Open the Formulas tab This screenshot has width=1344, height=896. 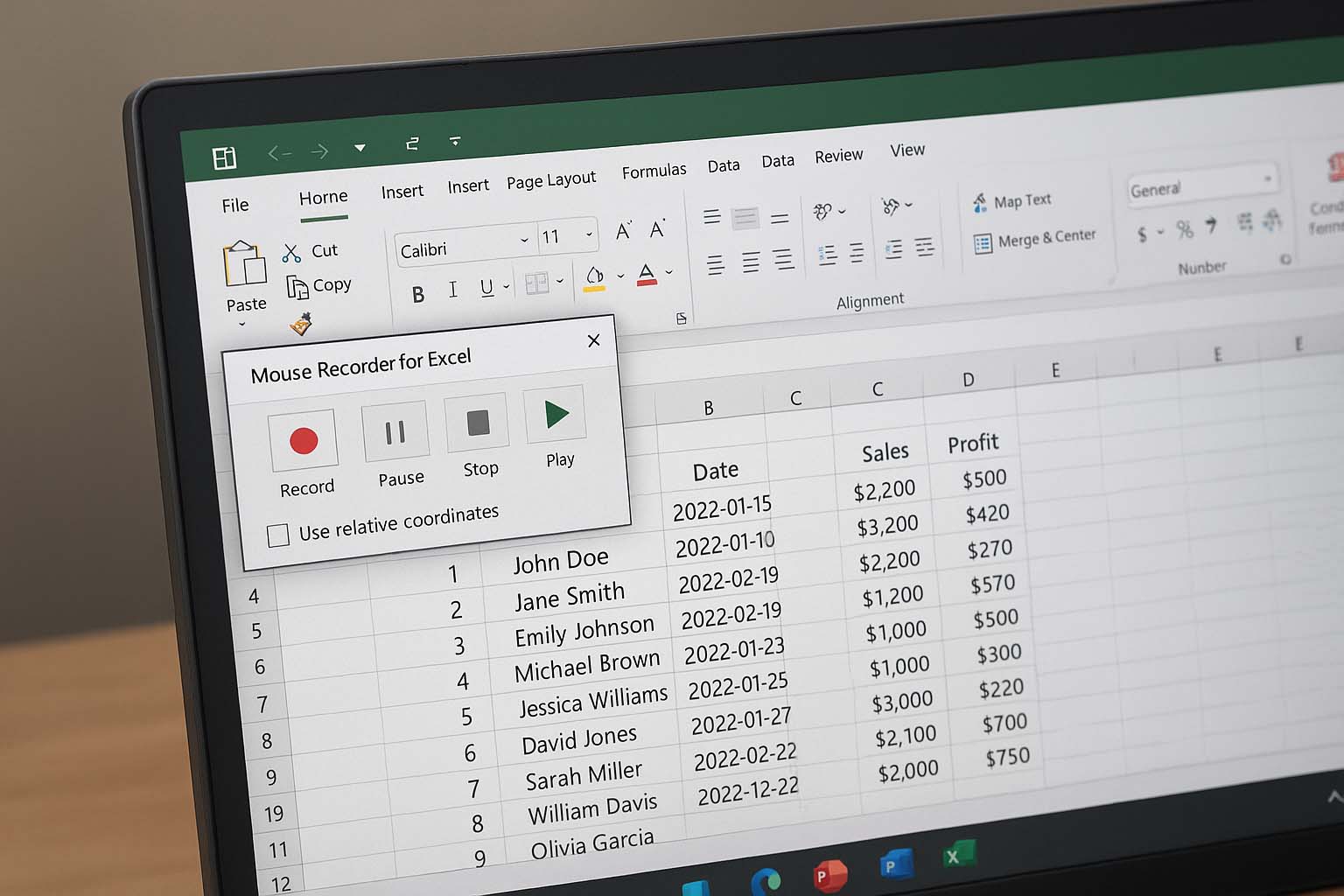(x=654, y=171)
